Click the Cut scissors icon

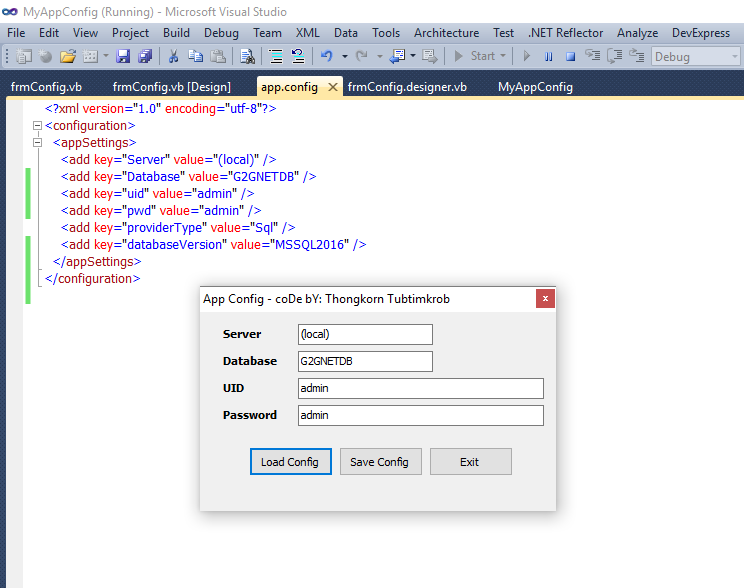click(x=173, y=56)
